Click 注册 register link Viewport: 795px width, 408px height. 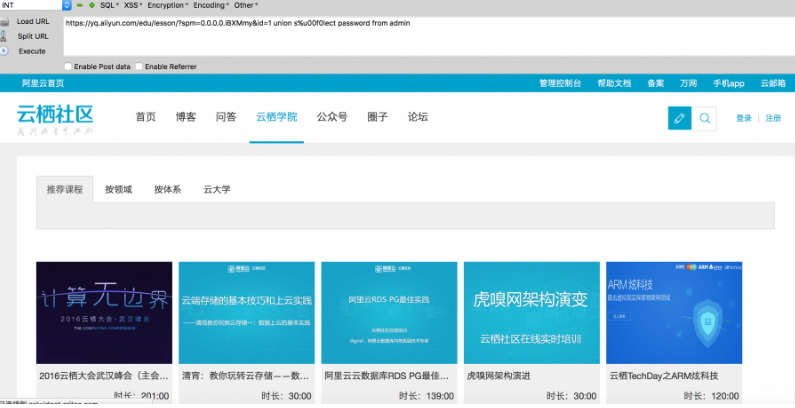click(x=773, y=119)
